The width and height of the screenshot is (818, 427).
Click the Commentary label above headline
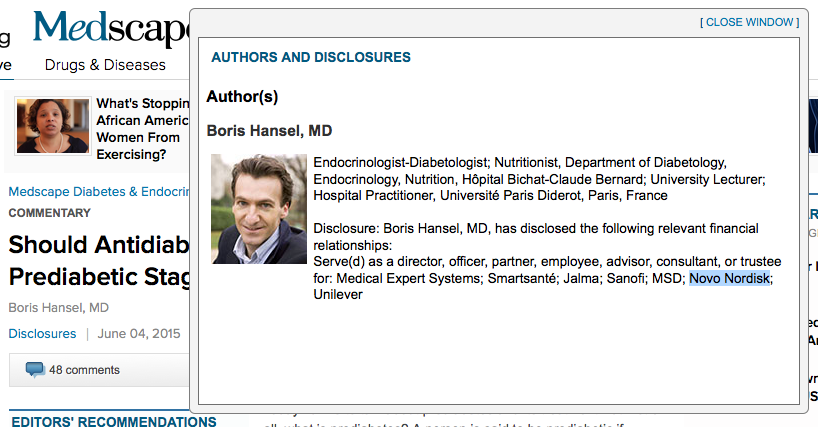(x=49, y=213)
